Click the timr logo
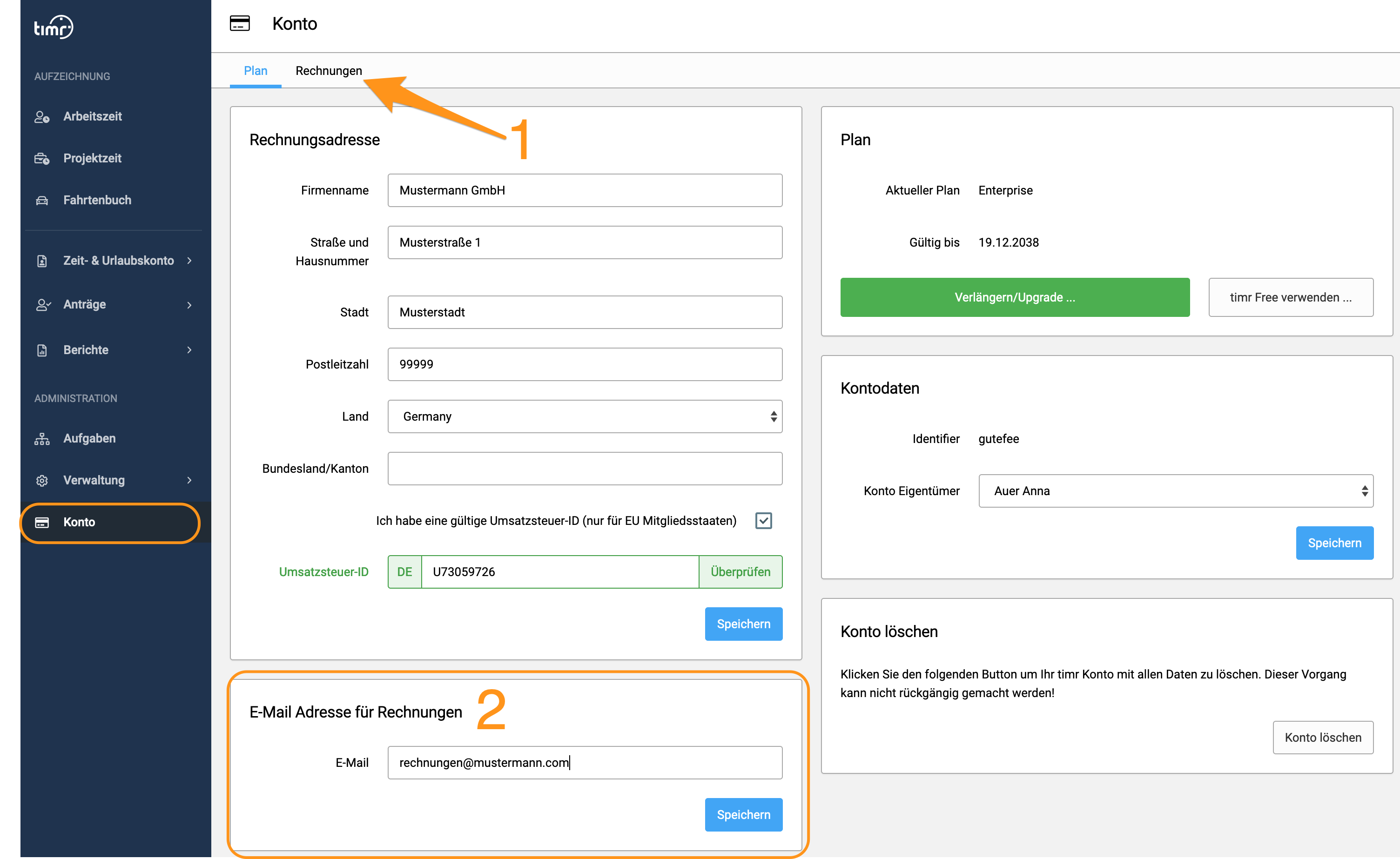1400x859 pixels. [54, 27]
